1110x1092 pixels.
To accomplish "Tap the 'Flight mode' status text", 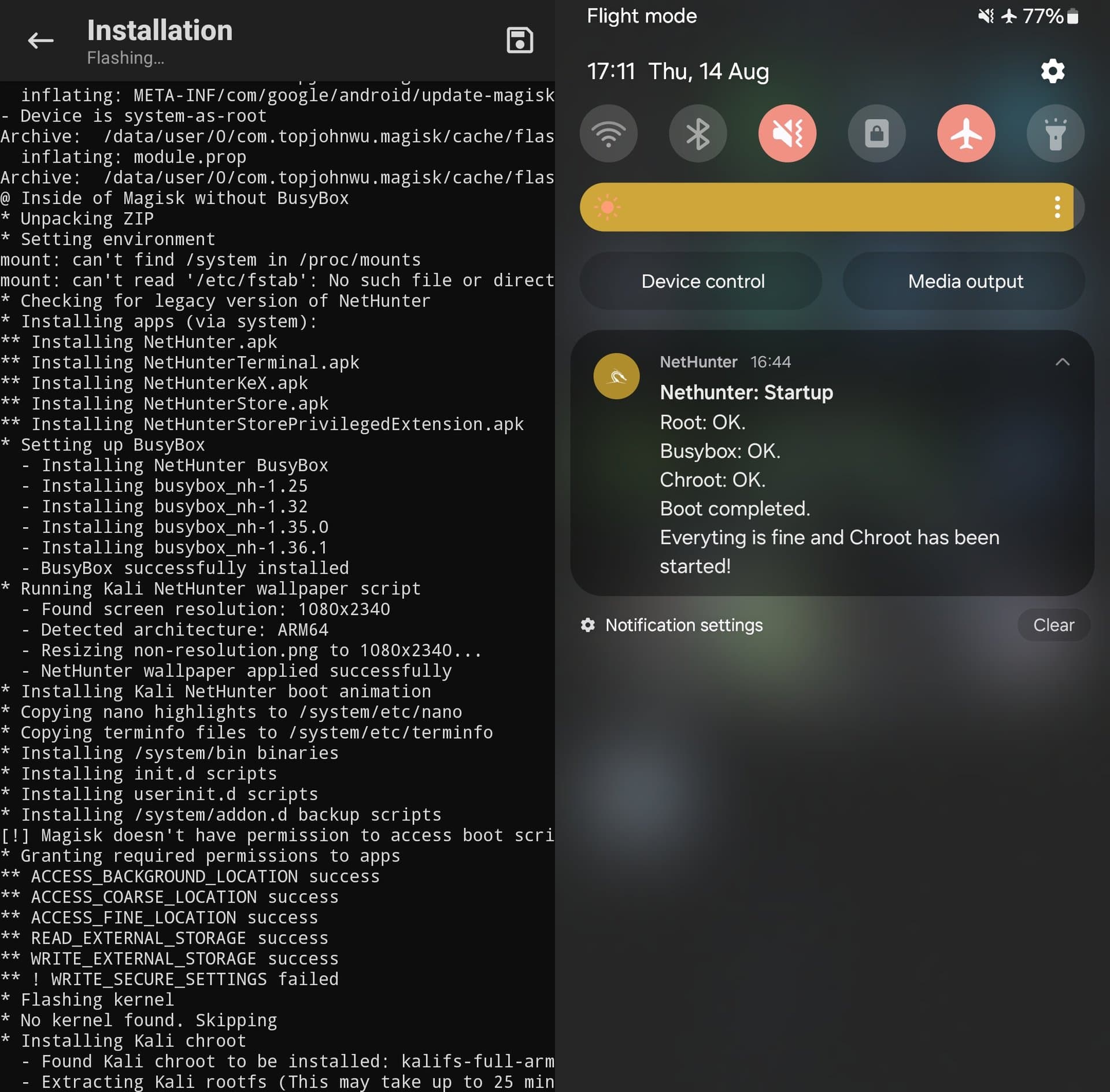I will coord(642,16).
